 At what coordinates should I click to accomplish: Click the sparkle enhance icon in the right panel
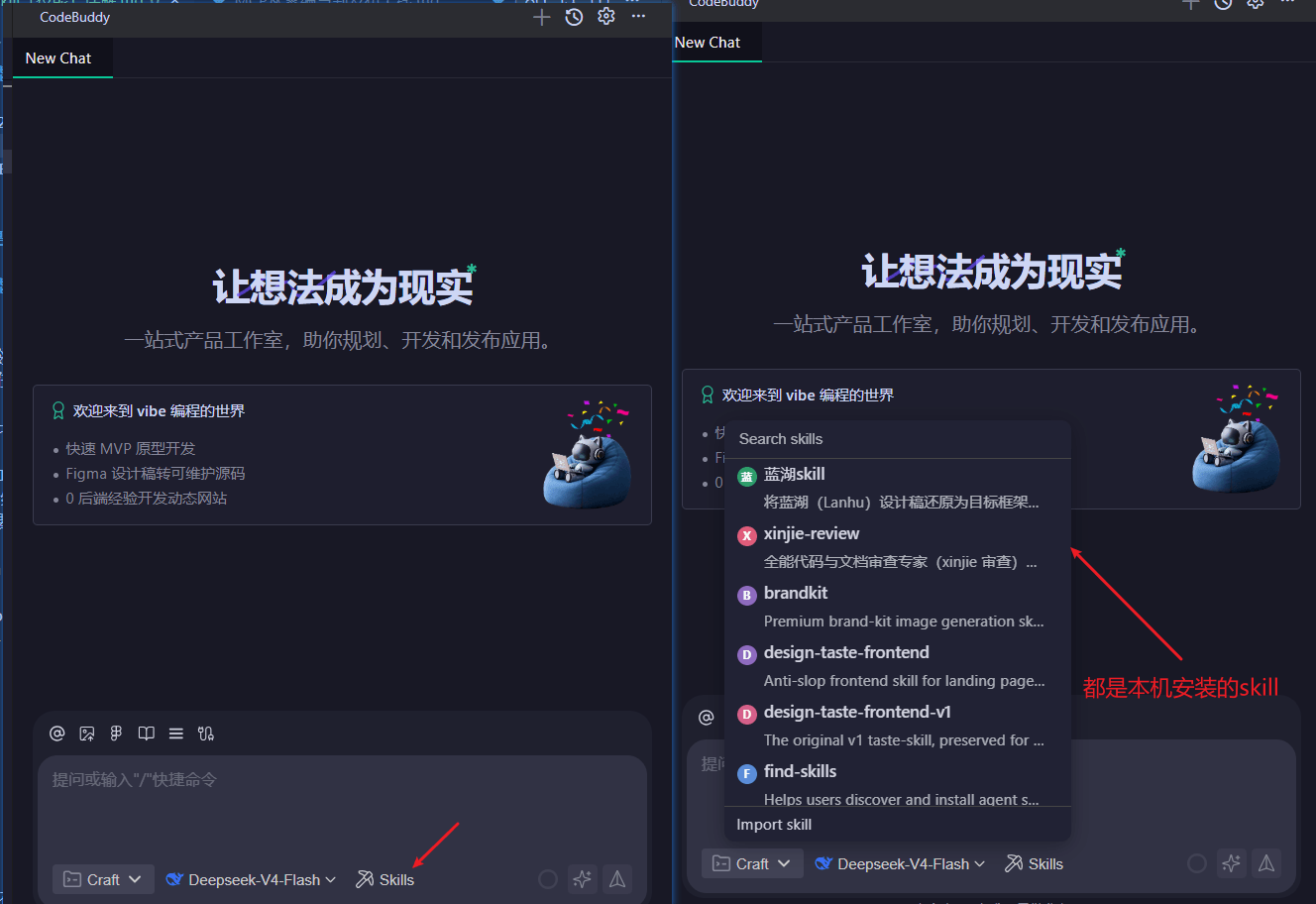[1232, 863]
